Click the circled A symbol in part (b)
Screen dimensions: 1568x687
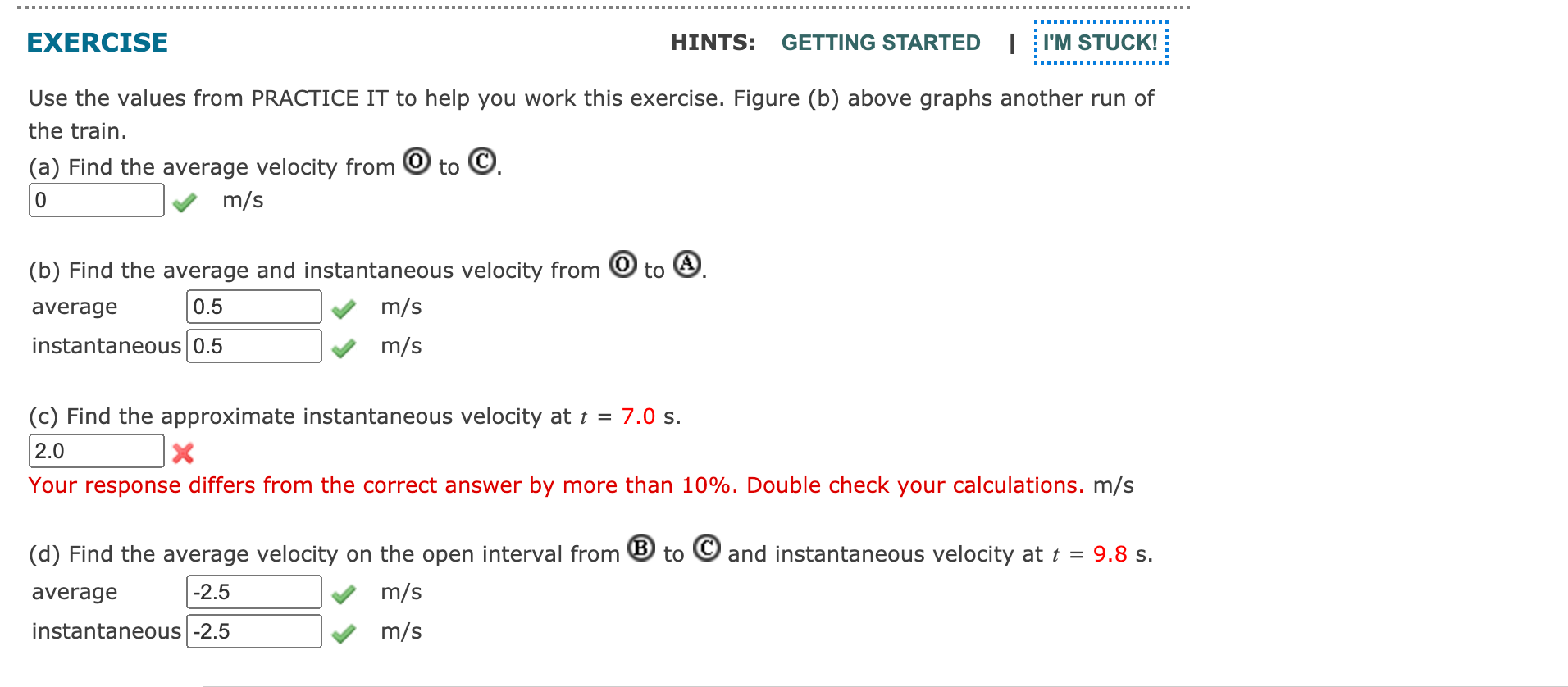click(687, 265)
